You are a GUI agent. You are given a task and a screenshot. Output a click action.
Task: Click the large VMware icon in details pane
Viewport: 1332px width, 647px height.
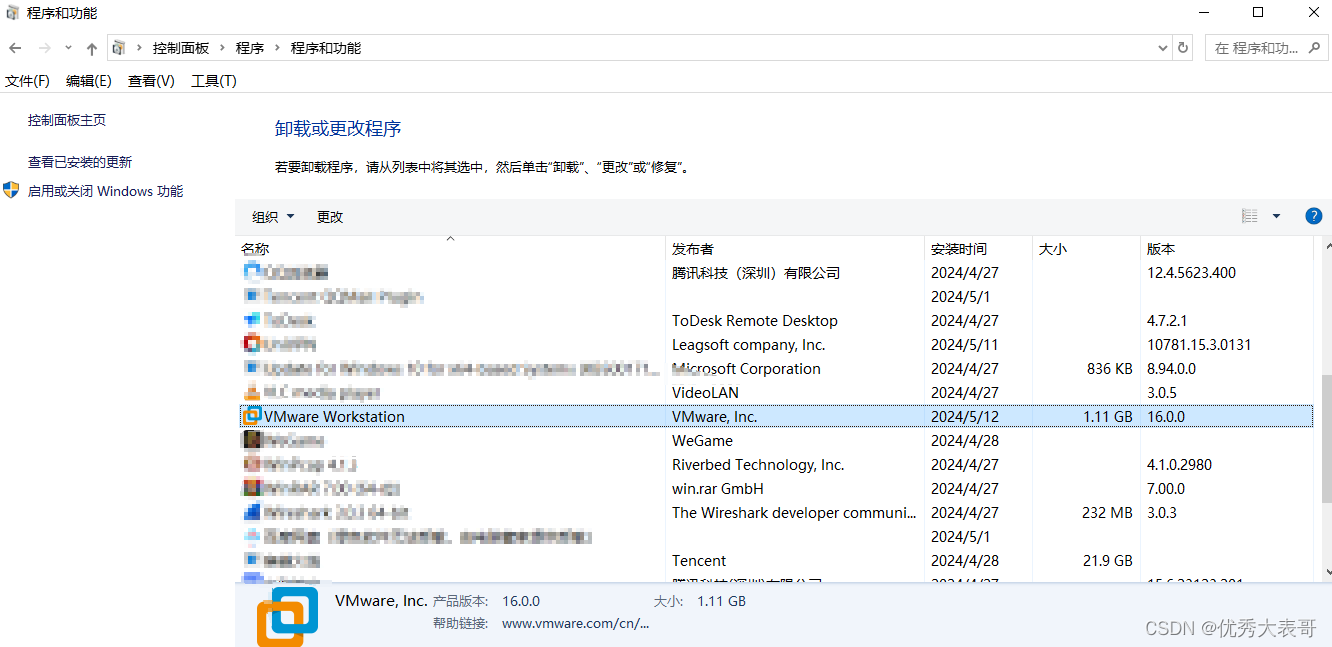[x=287, y=616]
